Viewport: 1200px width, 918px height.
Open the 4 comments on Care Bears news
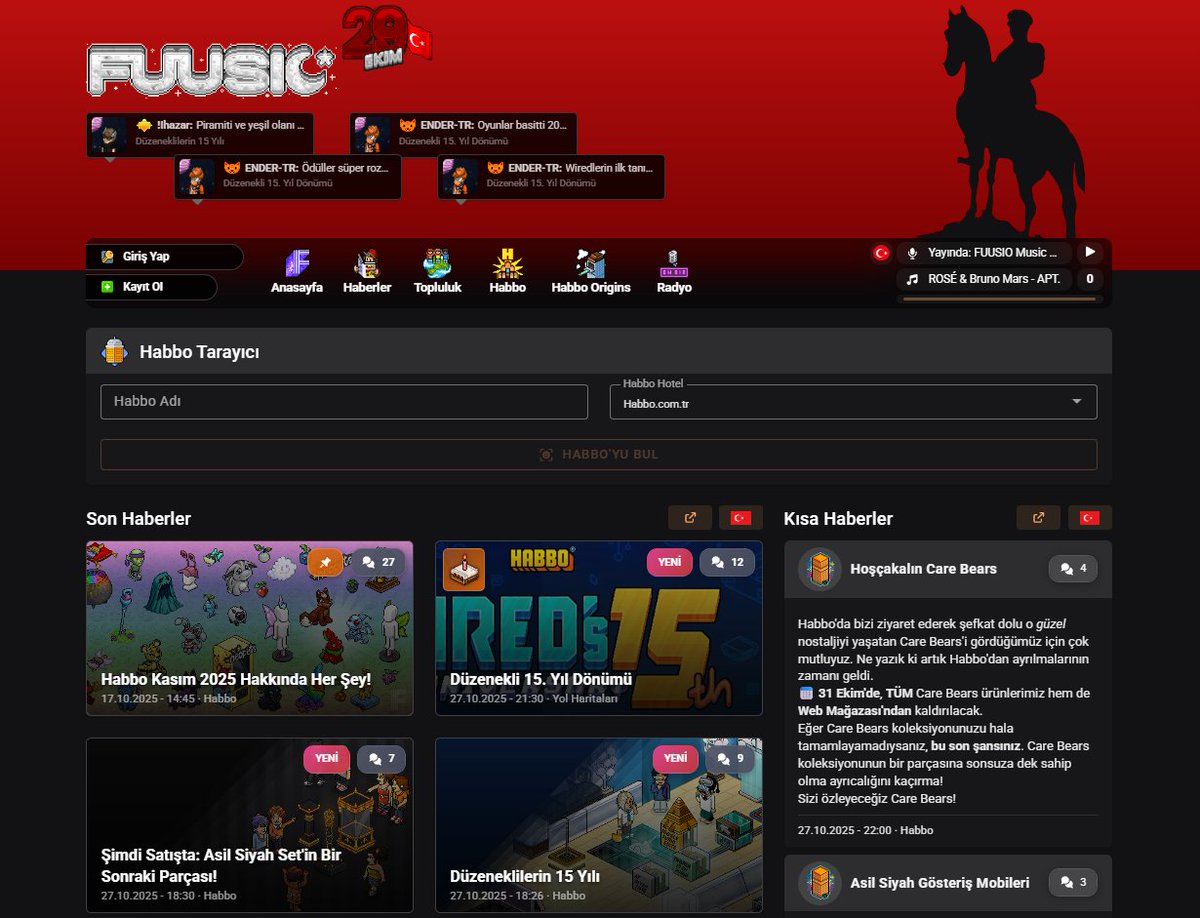1073,569
